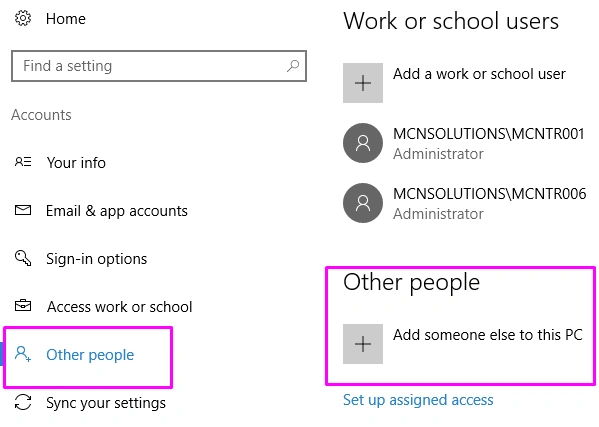Screen dimensions: 599x427
Task: Open the Home settings page
Action: 66,19
